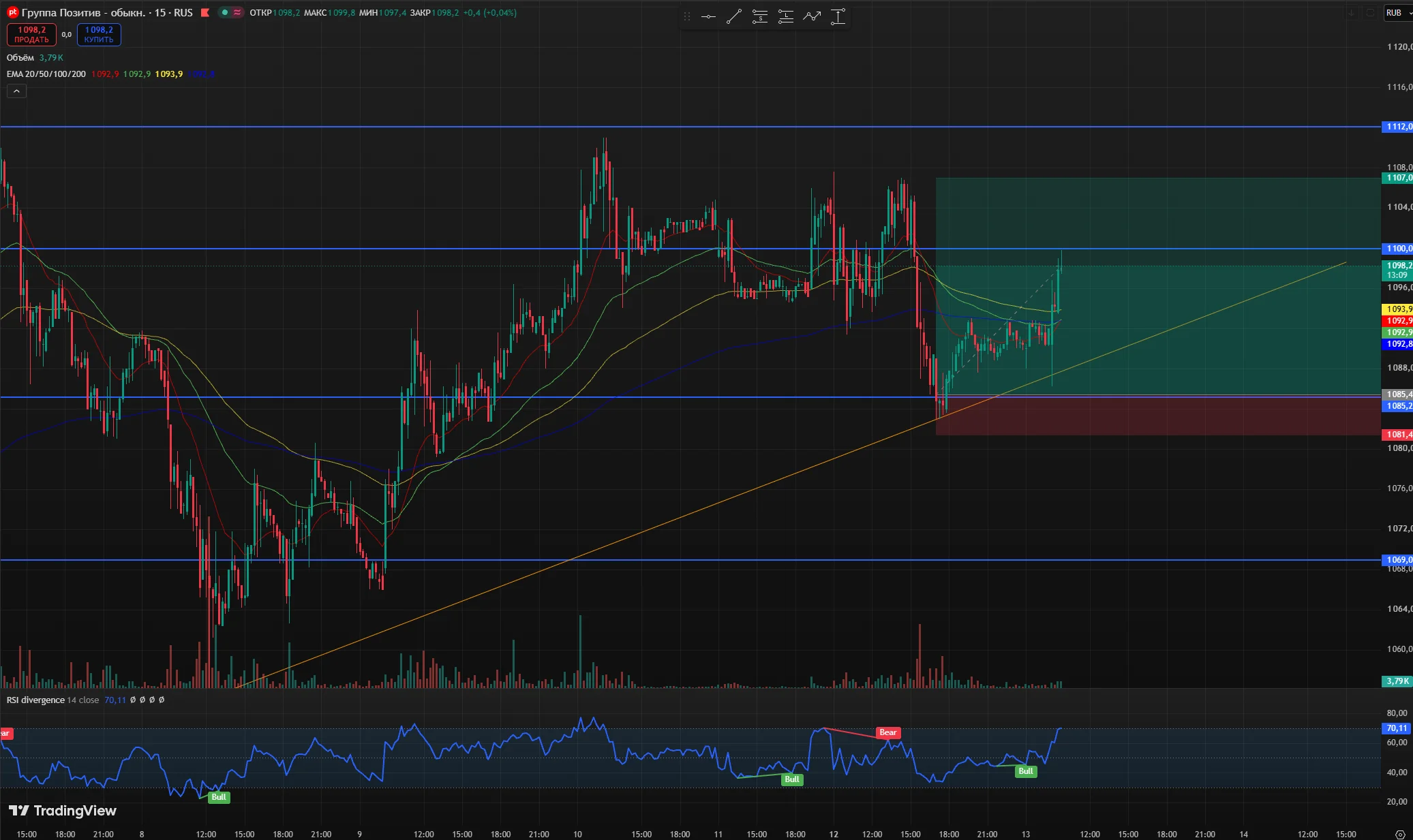
Task: Click the 1081,4 stop-loss price label
Action: [1397, 435]
